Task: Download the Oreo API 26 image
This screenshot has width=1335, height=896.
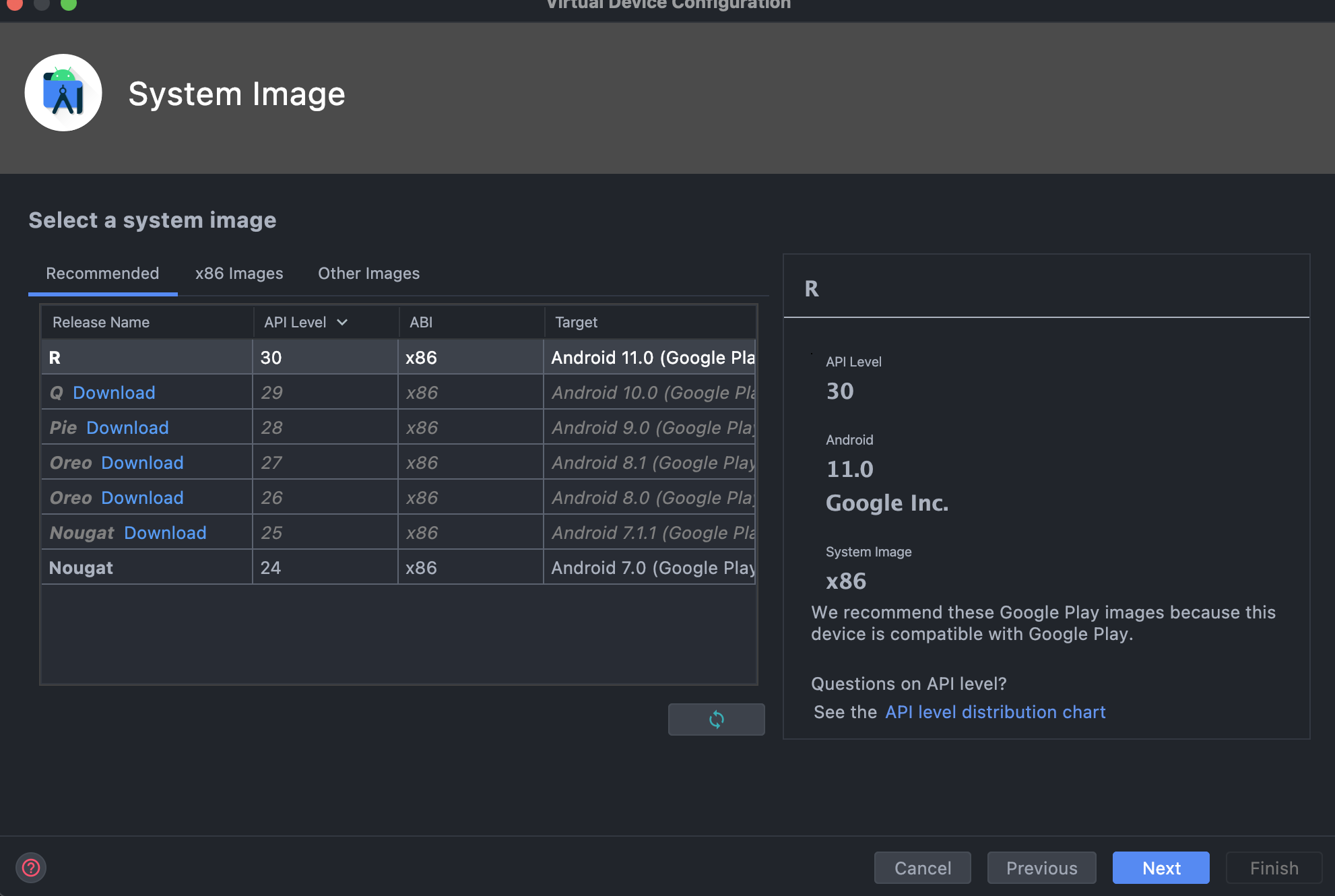Action: pyautogui.click(x=142, y=498)
